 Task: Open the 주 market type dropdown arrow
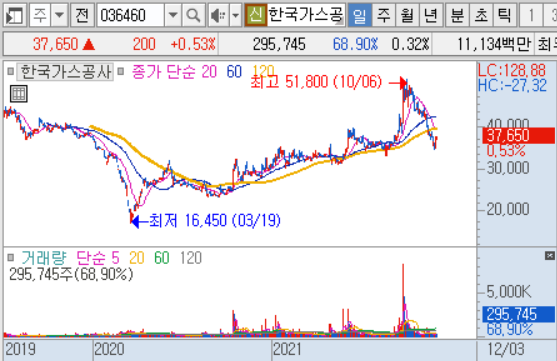click(59, 15)
